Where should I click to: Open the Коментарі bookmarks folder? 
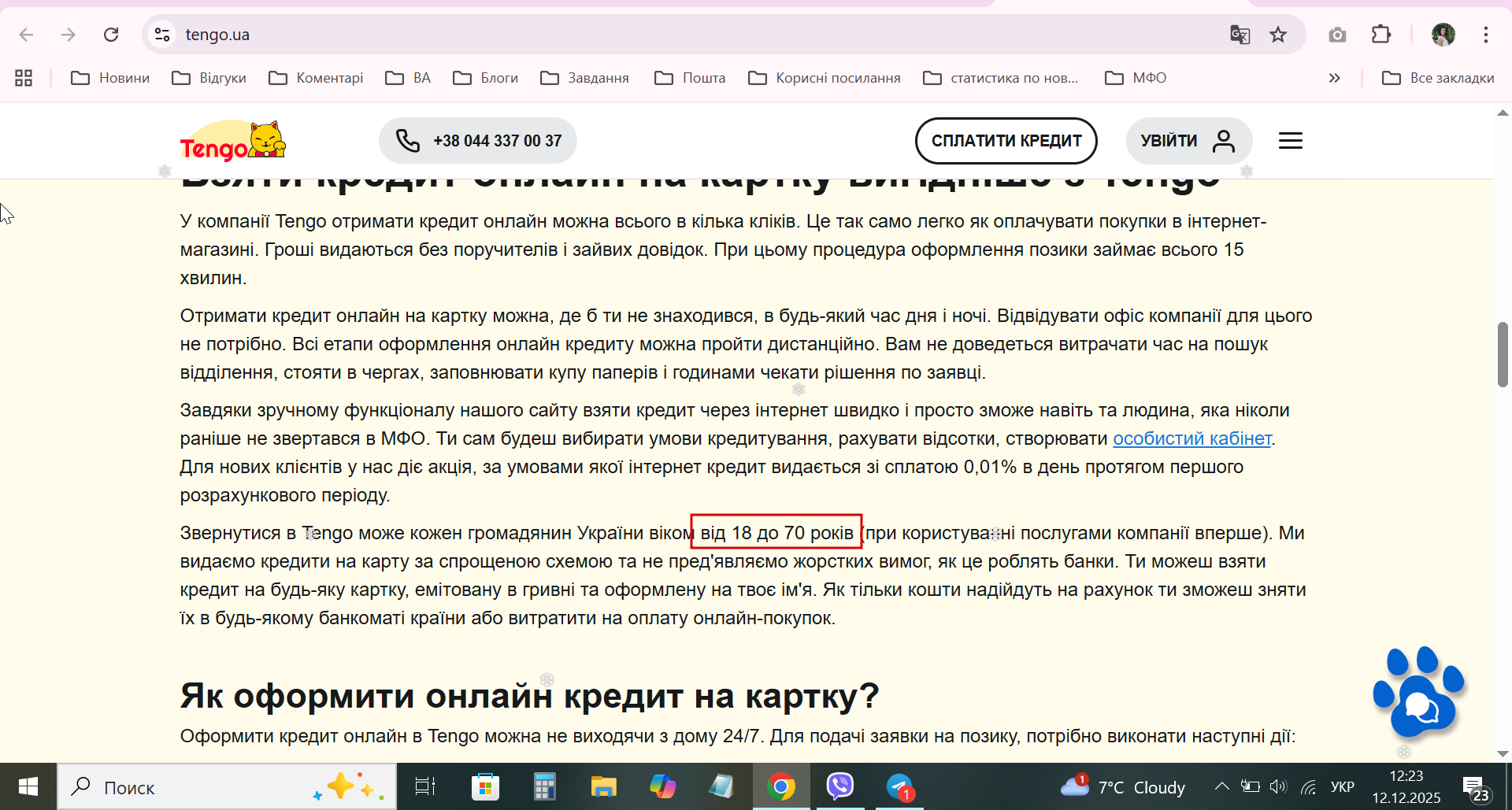pyautogui.click(x=316, y=78)
